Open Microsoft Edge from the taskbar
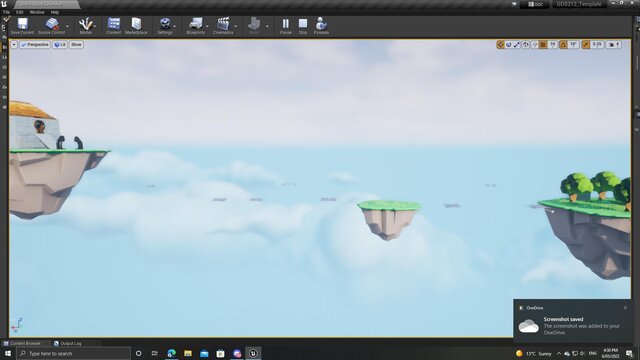This screenshot has width=640, height=360. [171, 353]
